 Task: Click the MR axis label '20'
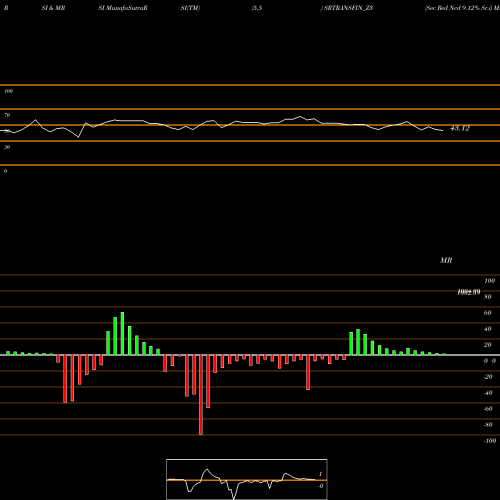(x=488, y=345)
